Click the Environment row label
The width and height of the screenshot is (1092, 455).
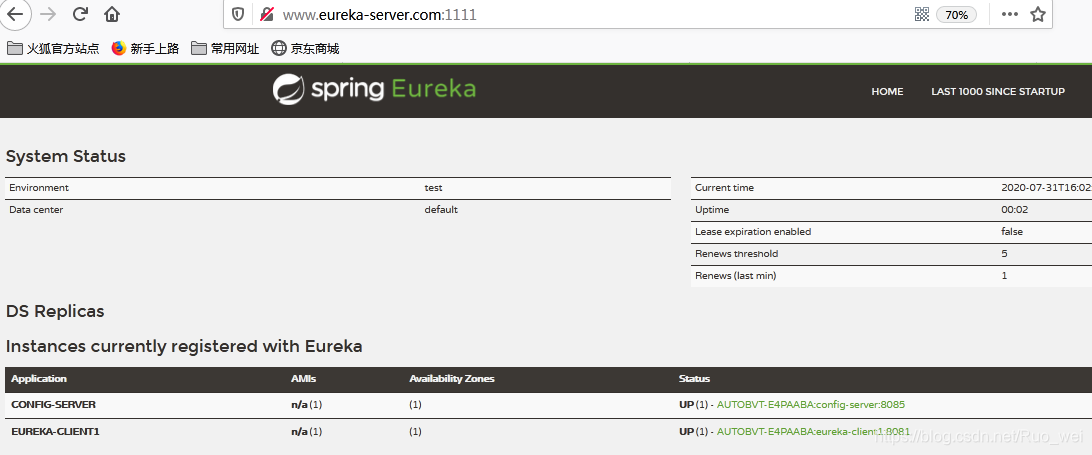coord(39,187)
